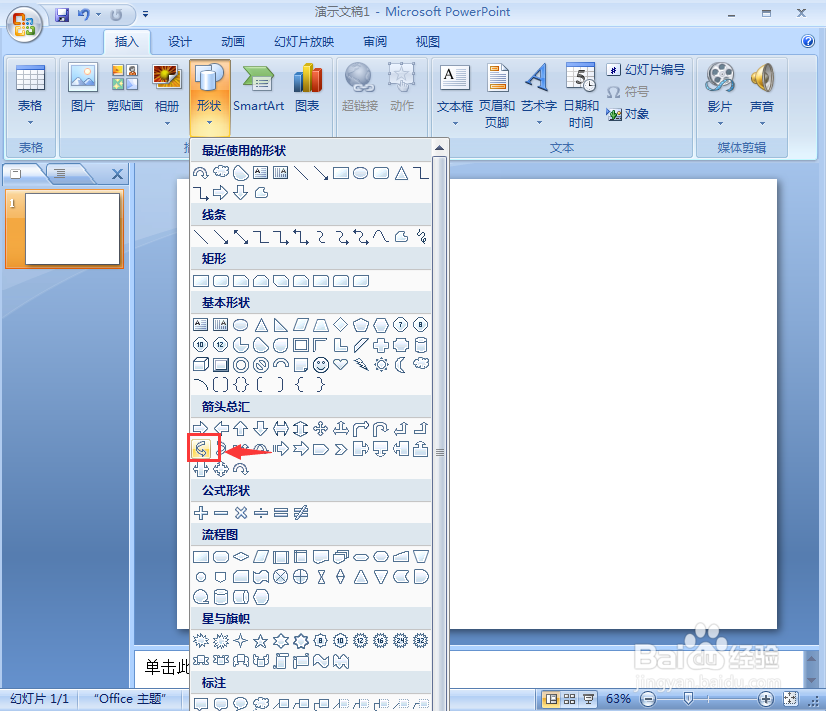Image resolution: width=826 pixels, height=711 pixels.
Task: Open the Office button menu
Action: click(24, 24)
